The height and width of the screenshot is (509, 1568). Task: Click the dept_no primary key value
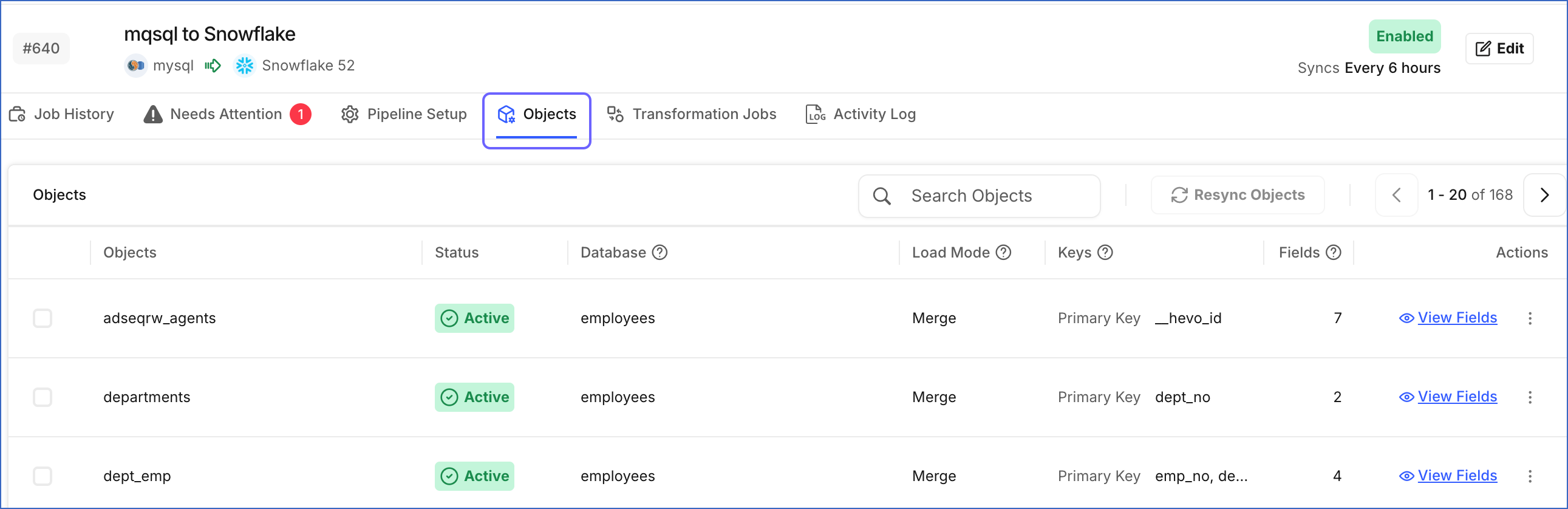pyautogui.click(x=1183, y=398)
